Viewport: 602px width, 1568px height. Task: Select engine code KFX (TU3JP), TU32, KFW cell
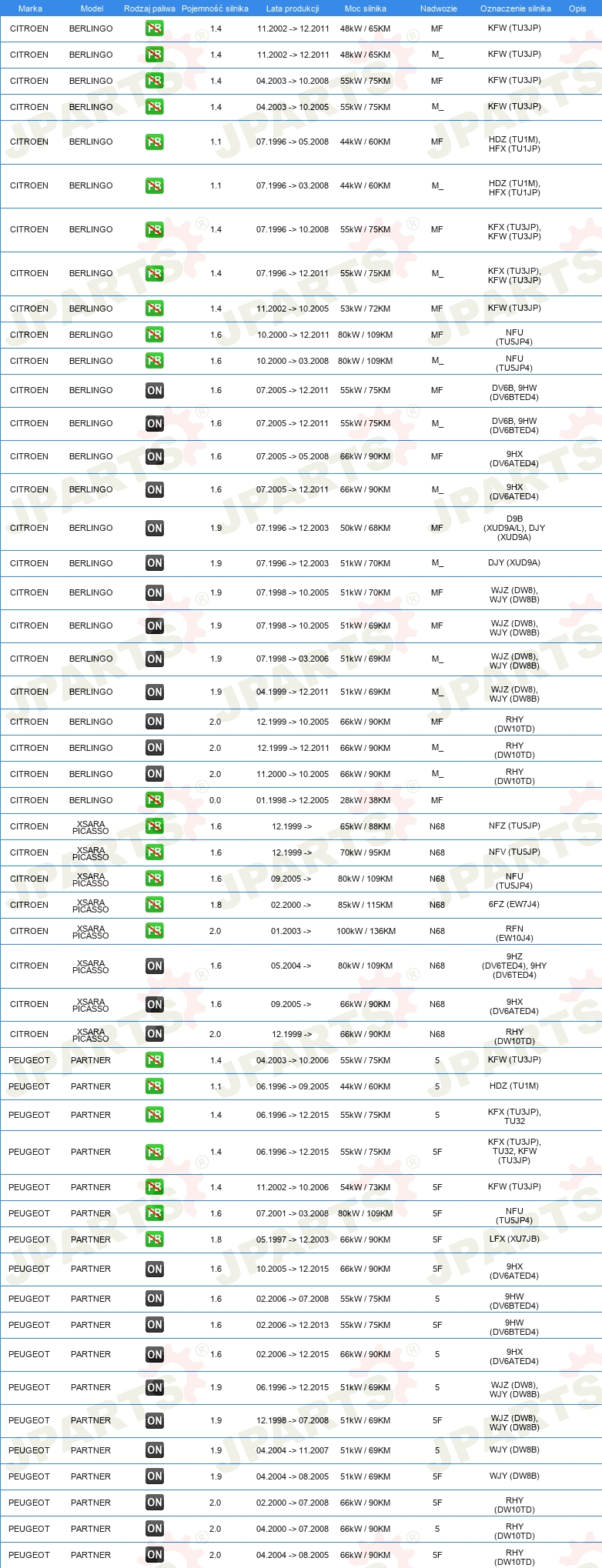514,1151
